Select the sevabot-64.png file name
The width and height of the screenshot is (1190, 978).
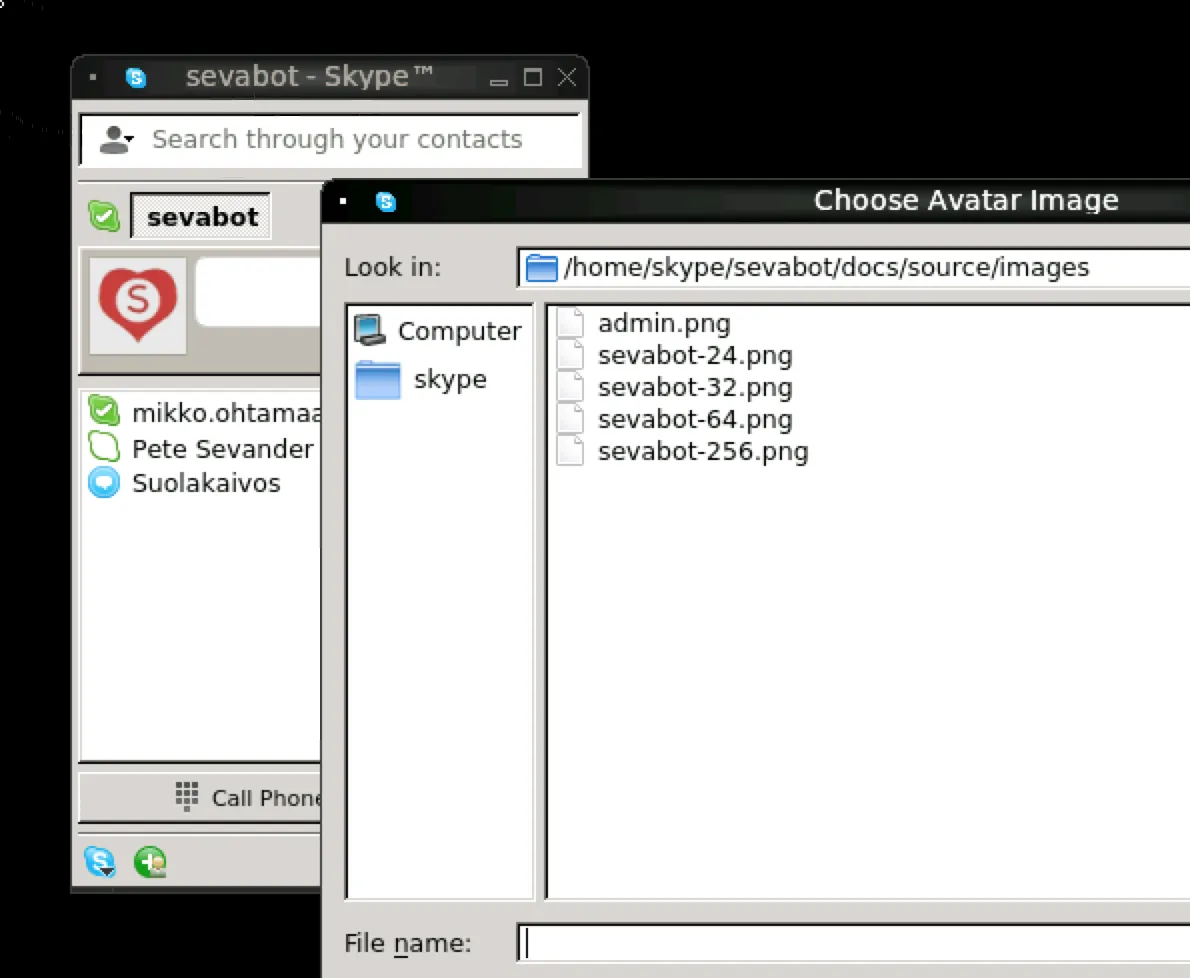[695, 420]
